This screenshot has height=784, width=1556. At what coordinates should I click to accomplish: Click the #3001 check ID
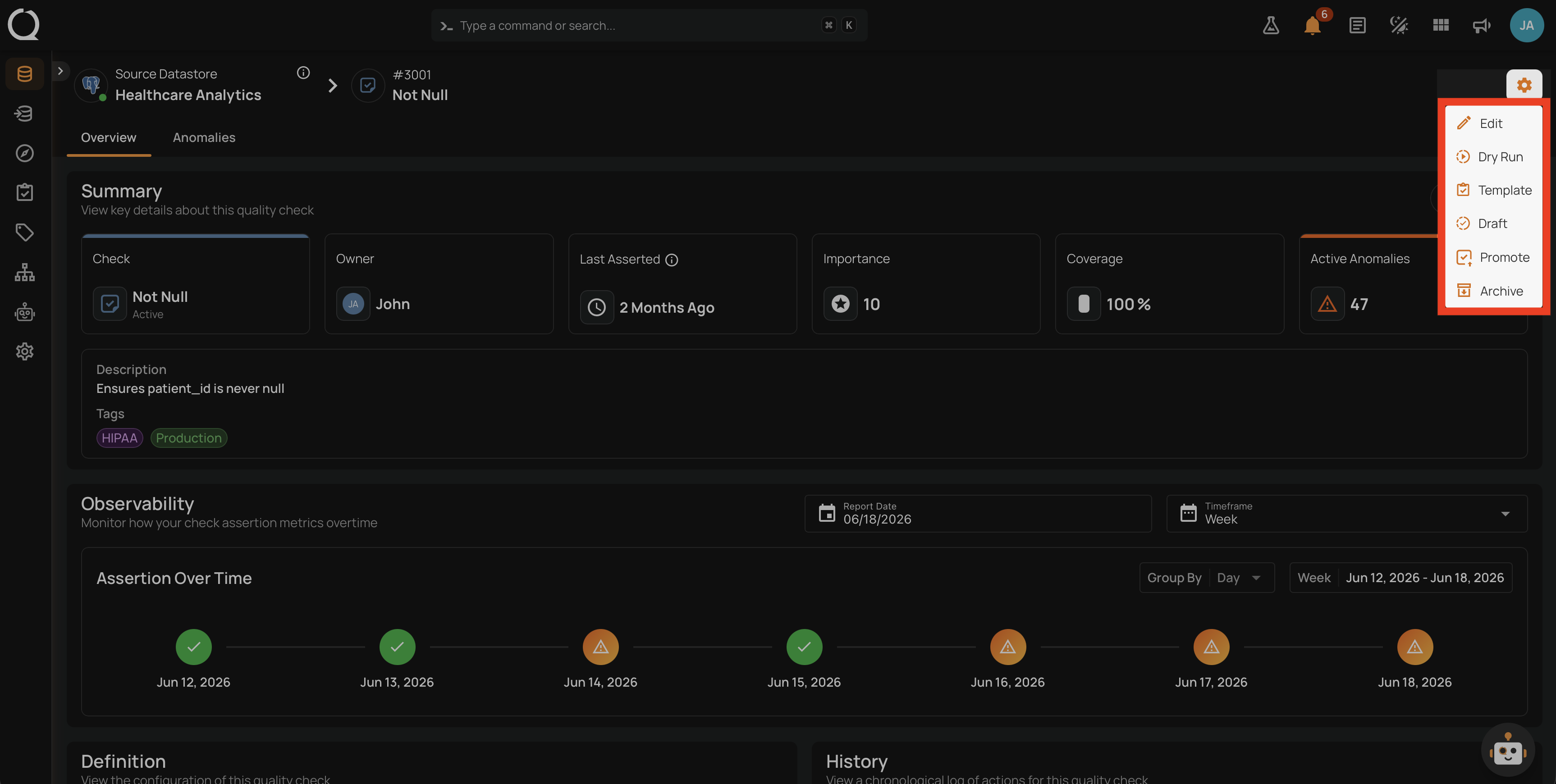[x=412, y=74]
